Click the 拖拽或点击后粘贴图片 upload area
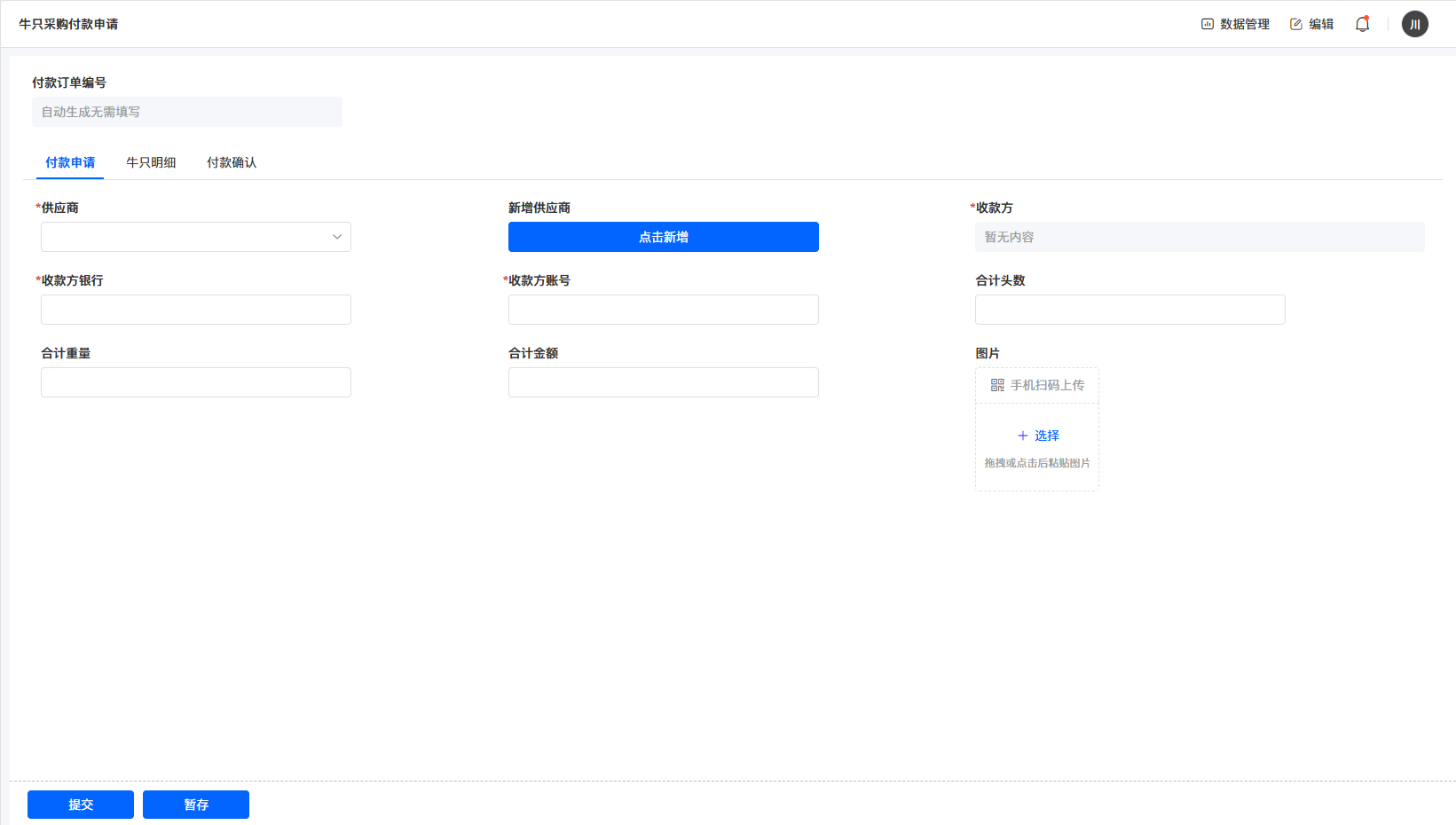 1036,463
